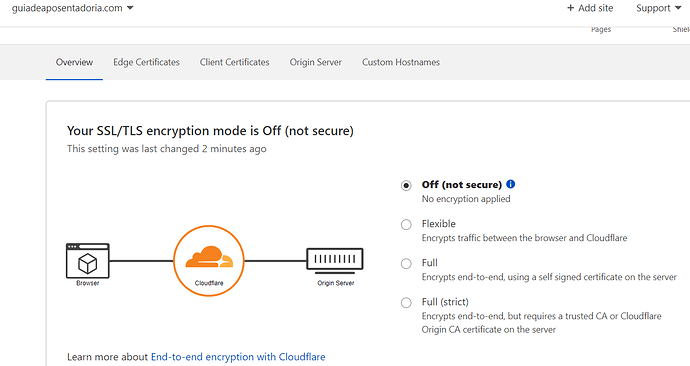Select the Overview tab
The height and width of the screenshot is (366, 690).
pyautogui.click(x=74, y=62)
